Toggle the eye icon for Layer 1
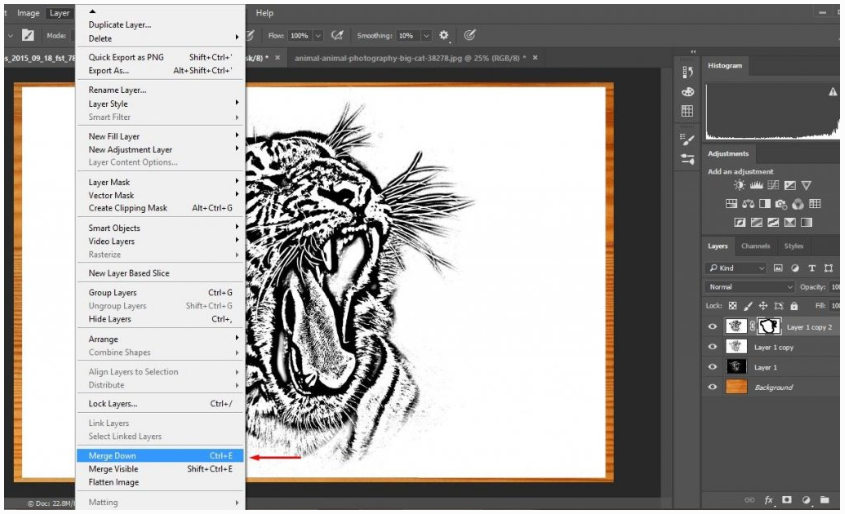 [x=712, y=367]
